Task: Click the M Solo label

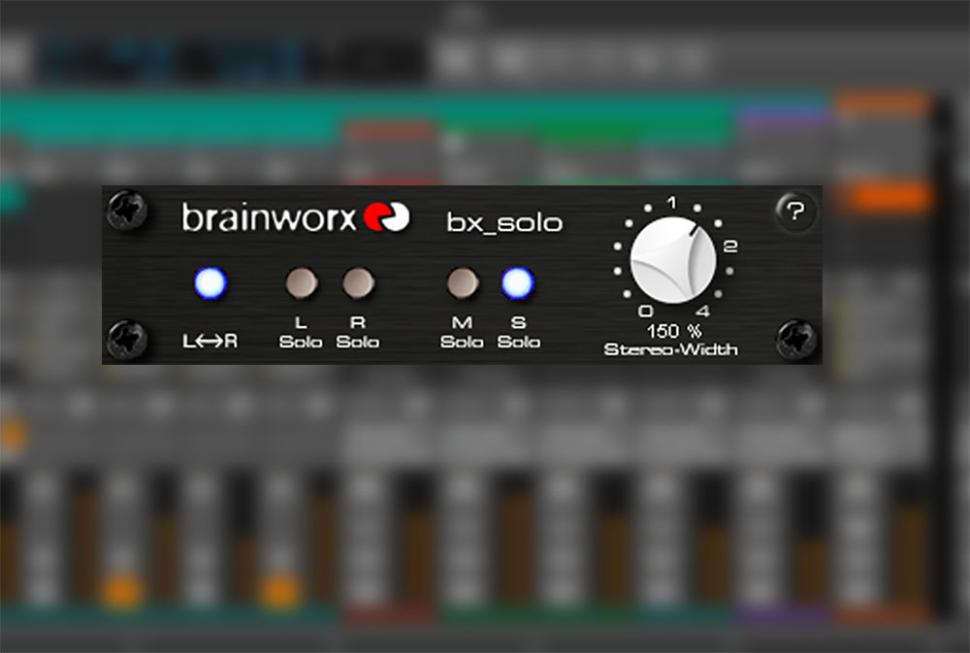Action: pyautogui.click(x=462, y=332)
